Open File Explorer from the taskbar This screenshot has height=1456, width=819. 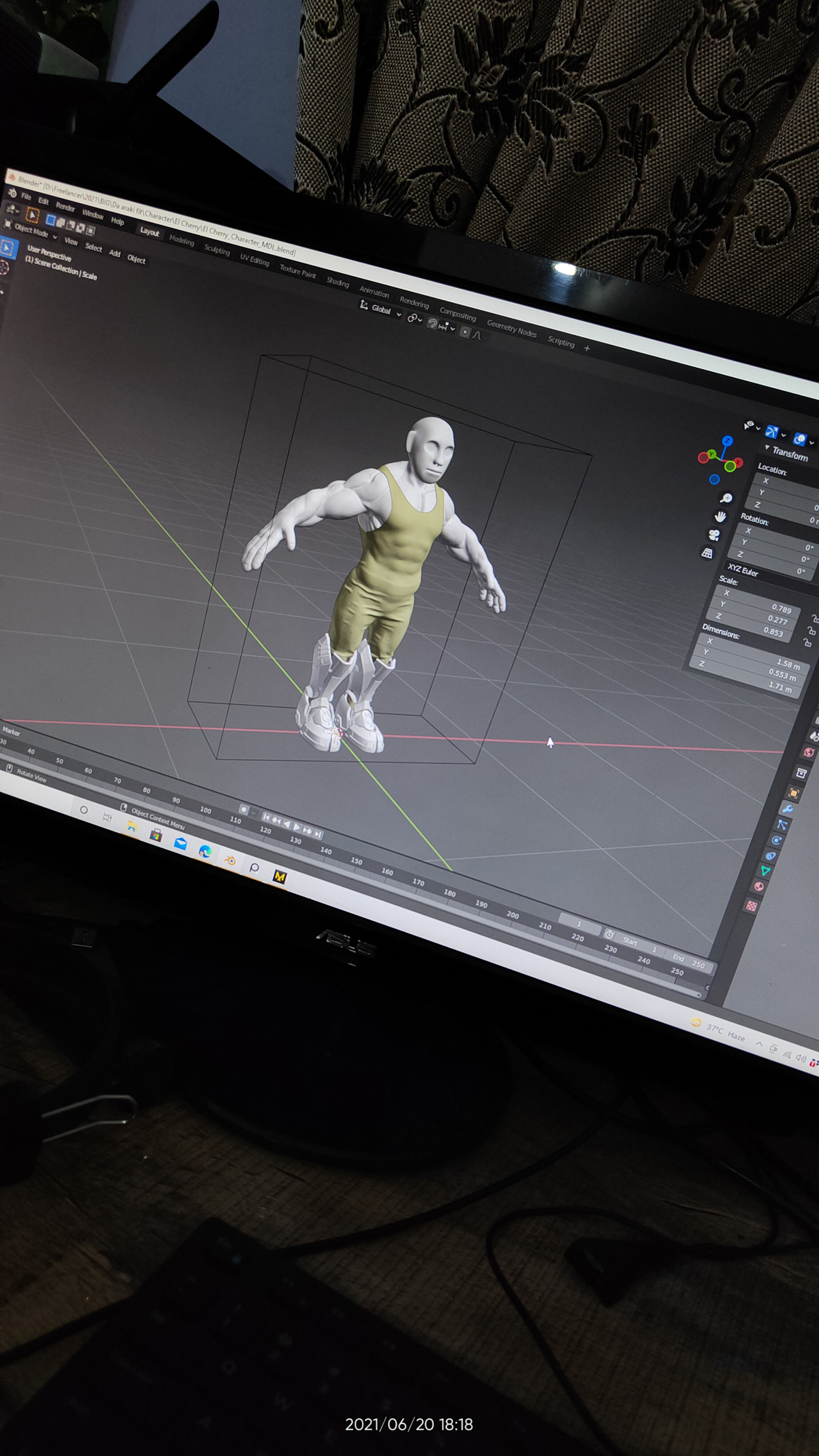click(132, 826)
